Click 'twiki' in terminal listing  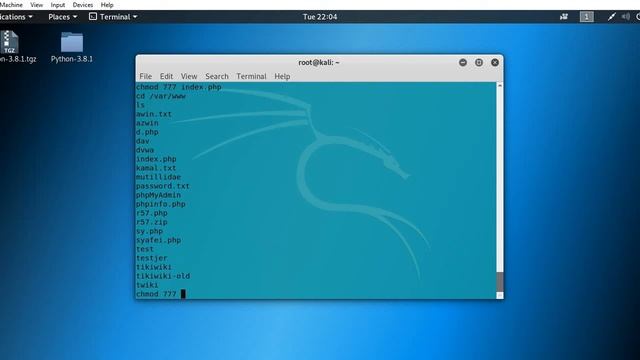point(147,285)
